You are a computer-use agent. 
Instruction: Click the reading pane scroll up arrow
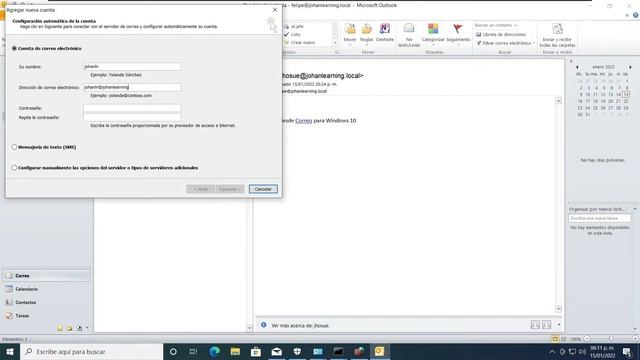pyautogui.click(x=558, y=100)
